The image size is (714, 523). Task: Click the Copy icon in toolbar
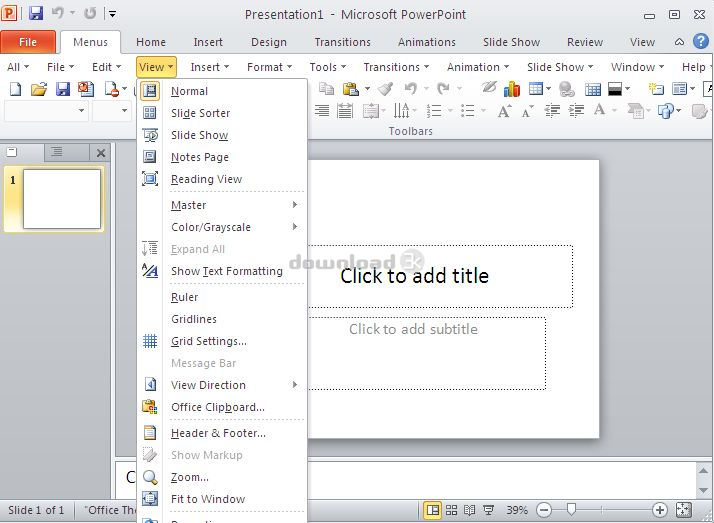326,88
